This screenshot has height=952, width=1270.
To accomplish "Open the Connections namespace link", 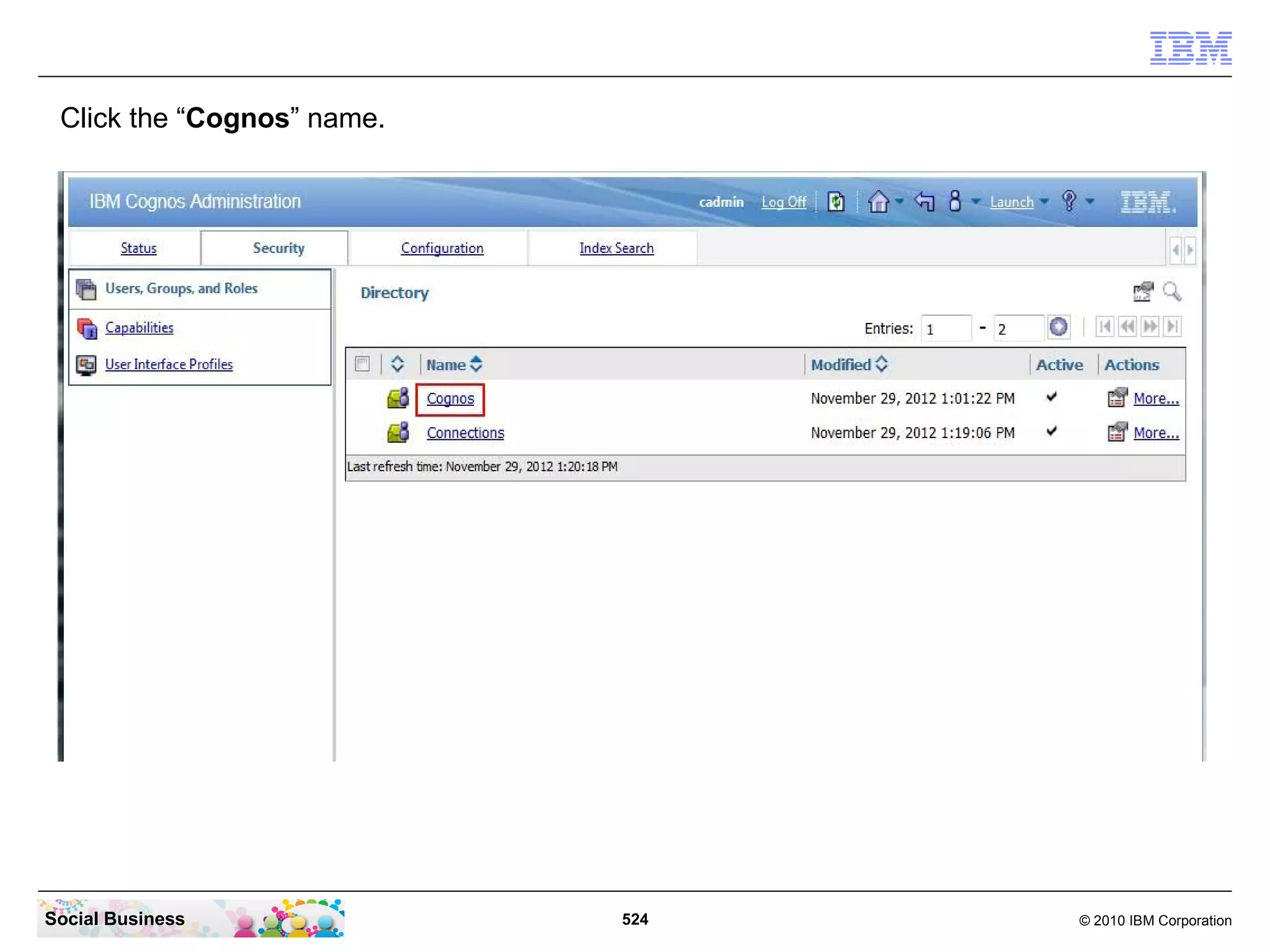I will [465, 433].
